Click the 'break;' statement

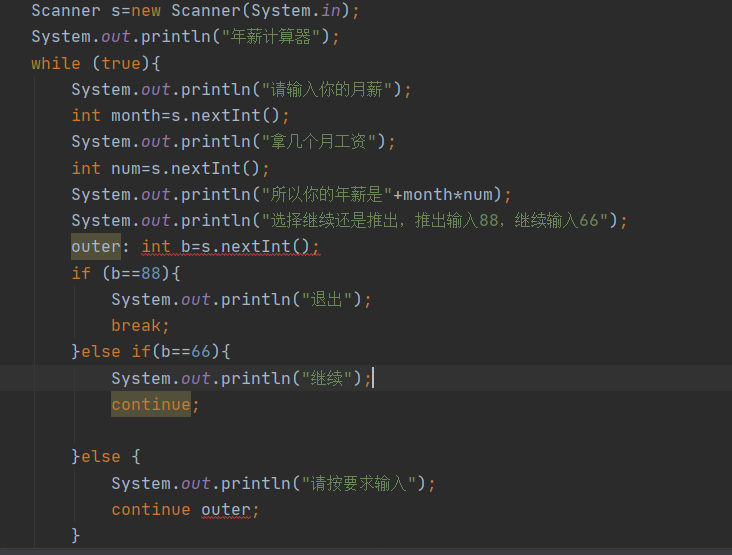point(140,325)
